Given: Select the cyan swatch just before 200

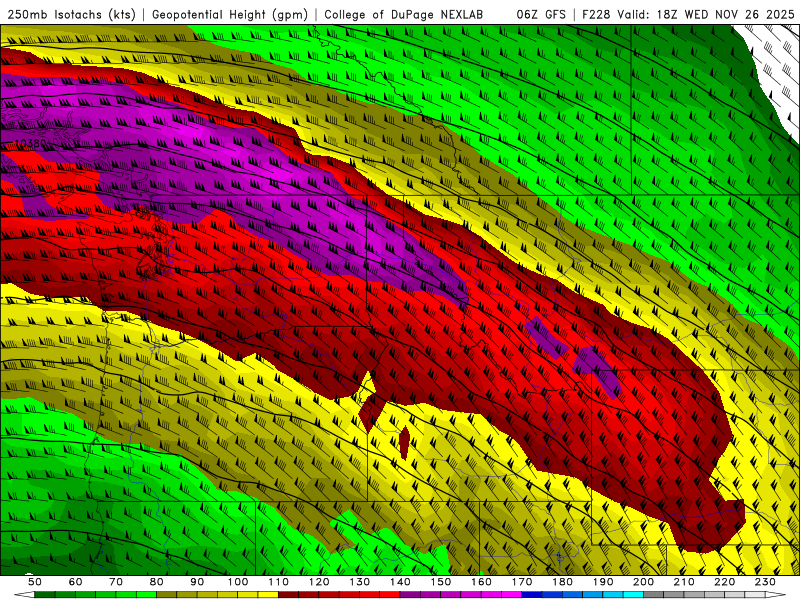Looking at the screenshot, I should pyautogui.click(x=633, y=594).
